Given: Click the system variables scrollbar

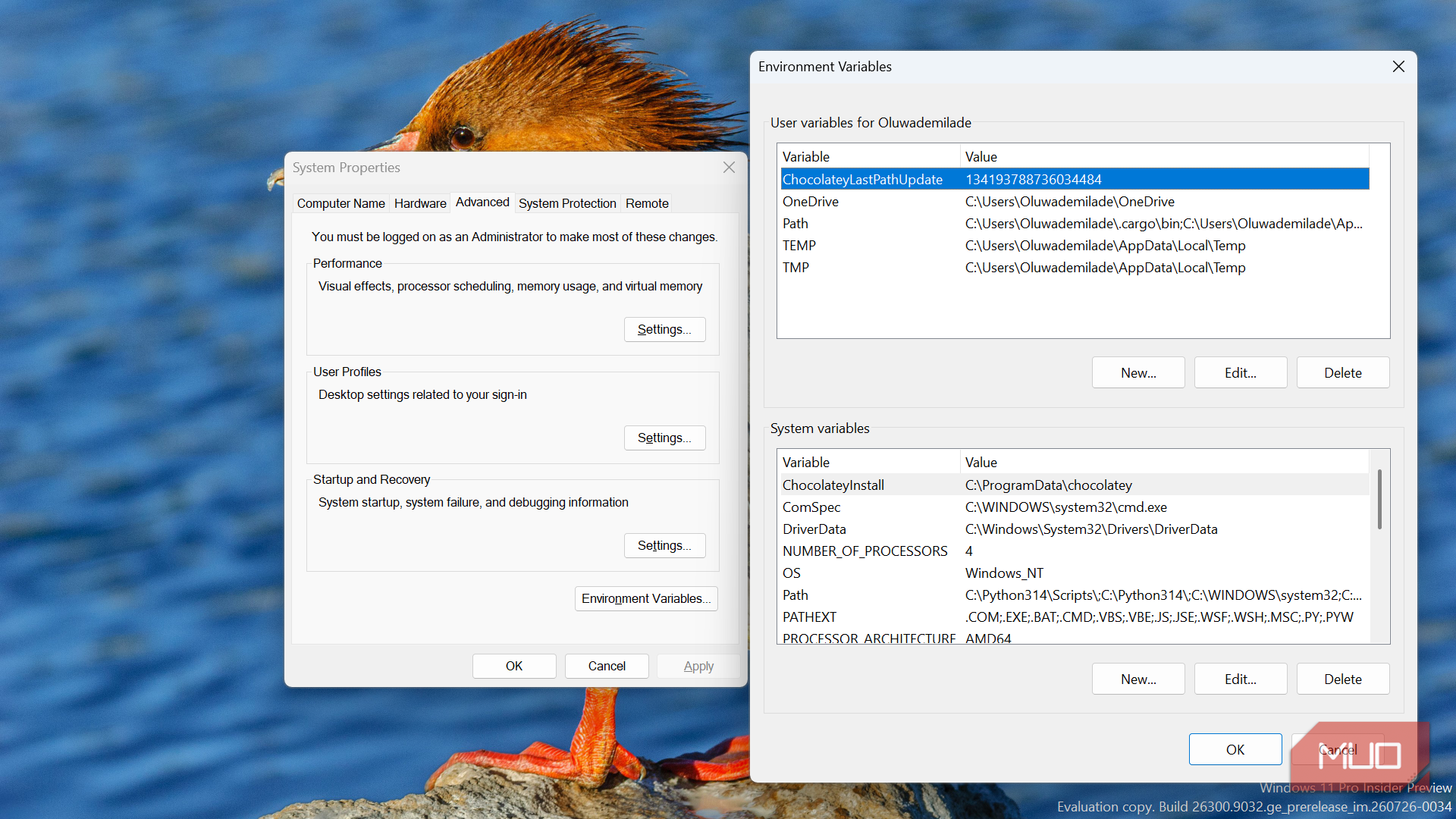Looking at the screenshot, I should click(1379, 500).
